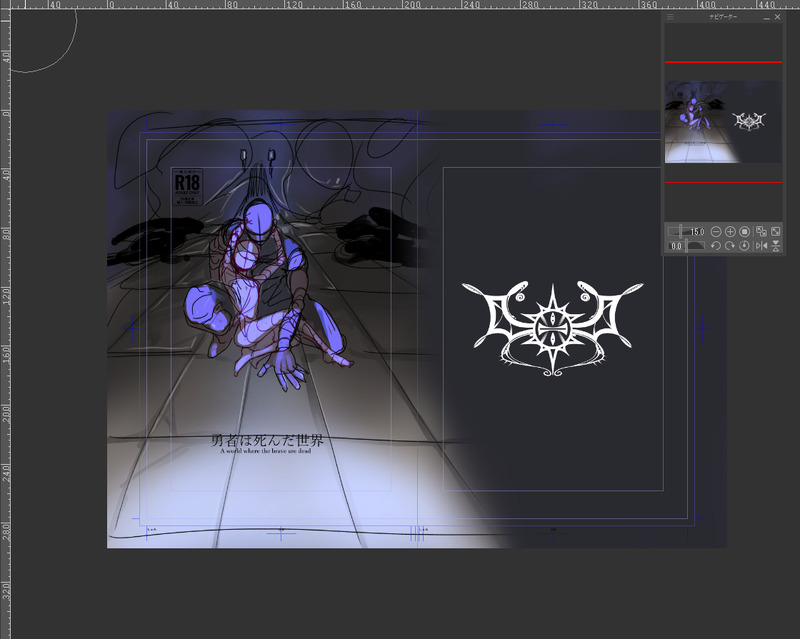
Task: Click the Japanese title text 勇者は死んだ世界
Action: (267, 440)
